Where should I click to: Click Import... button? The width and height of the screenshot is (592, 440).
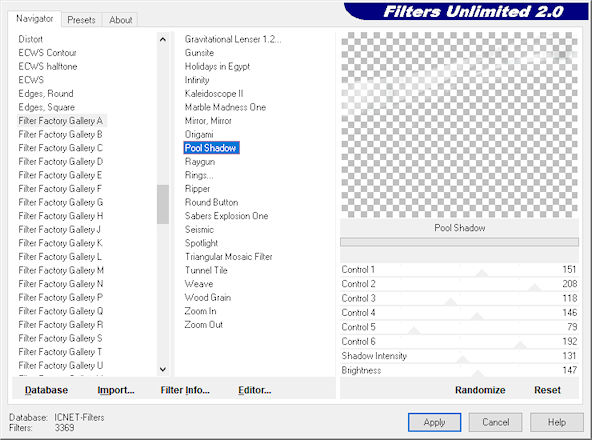(116, 390)
